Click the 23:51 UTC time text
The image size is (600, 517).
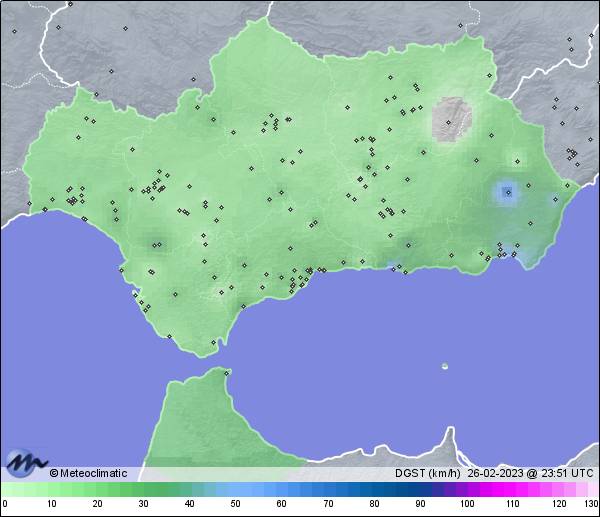567,473
